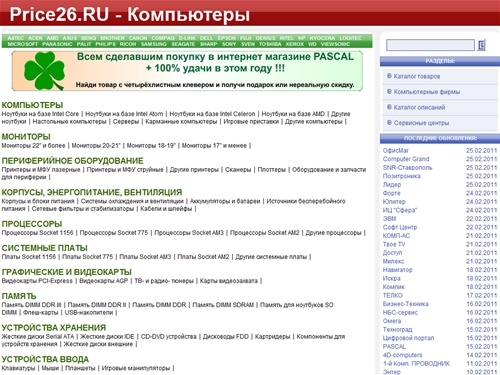Open Платы Socket 775 link
The width and height of the screenshot is (500, 375).
[x=88, y=257]
